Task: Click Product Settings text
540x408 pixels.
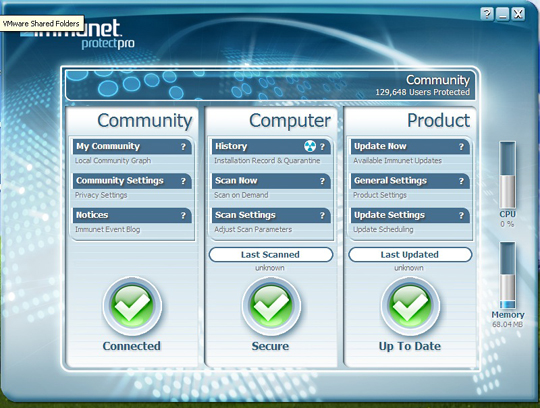Action: click(x=380, y=195)
